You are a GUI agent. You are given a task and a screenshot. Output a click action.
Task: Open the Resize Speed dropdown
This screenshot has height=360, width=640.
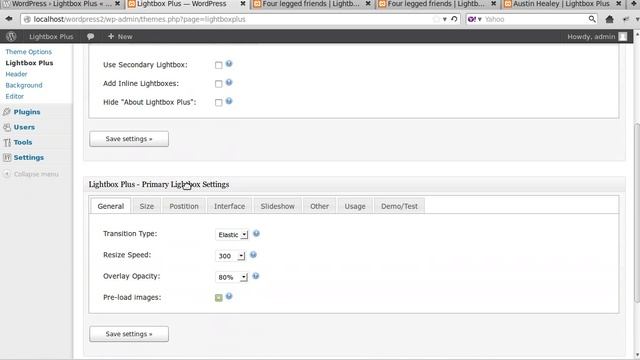(230, 256)
